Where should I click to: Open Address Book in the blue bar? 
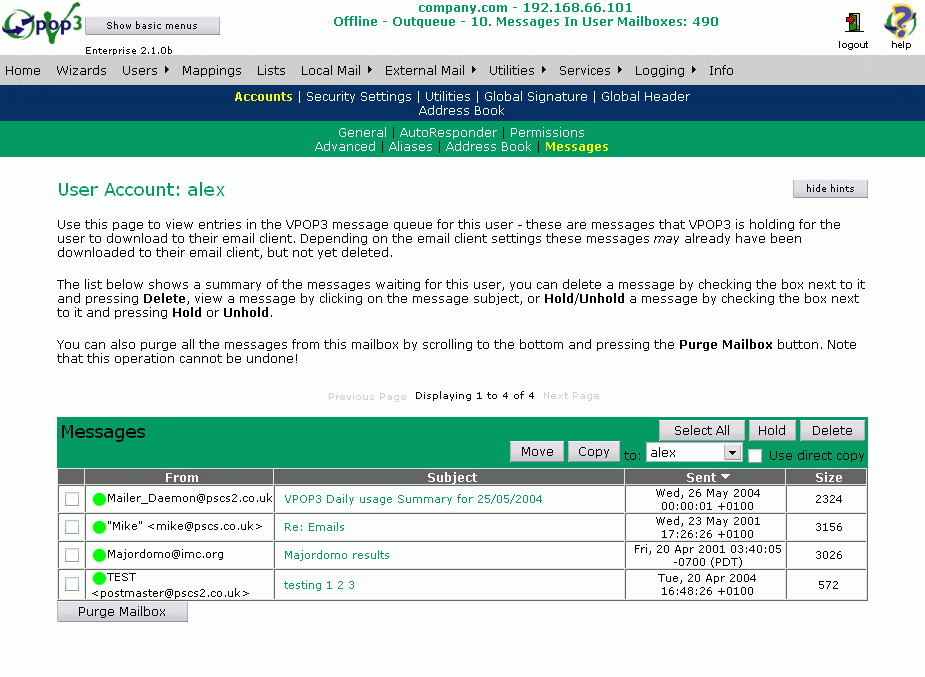(x=461, y=110)
